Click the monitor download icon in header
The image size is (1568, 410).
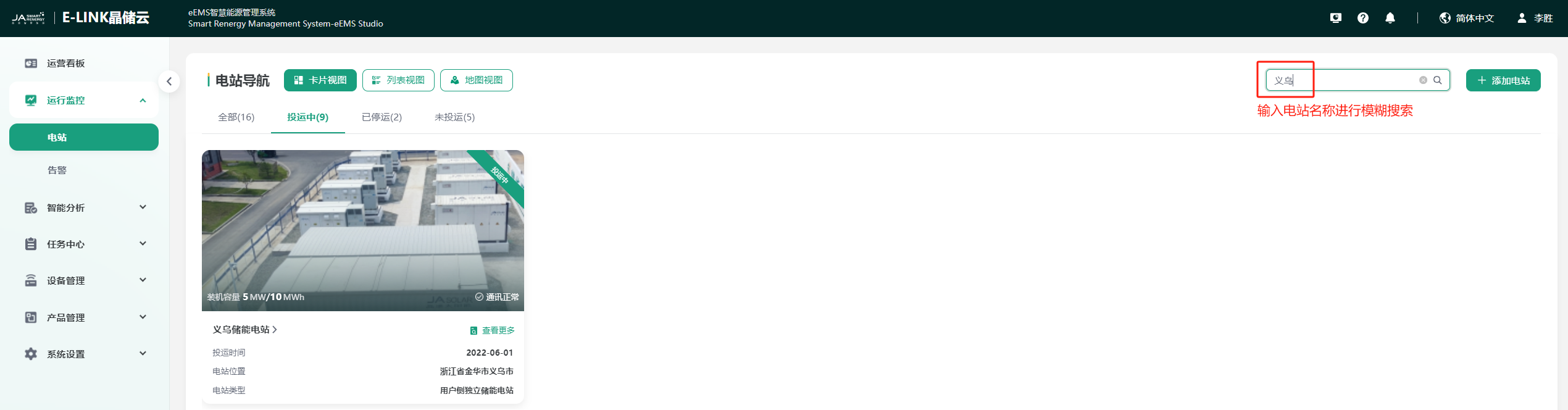[x=1336, y=18]
